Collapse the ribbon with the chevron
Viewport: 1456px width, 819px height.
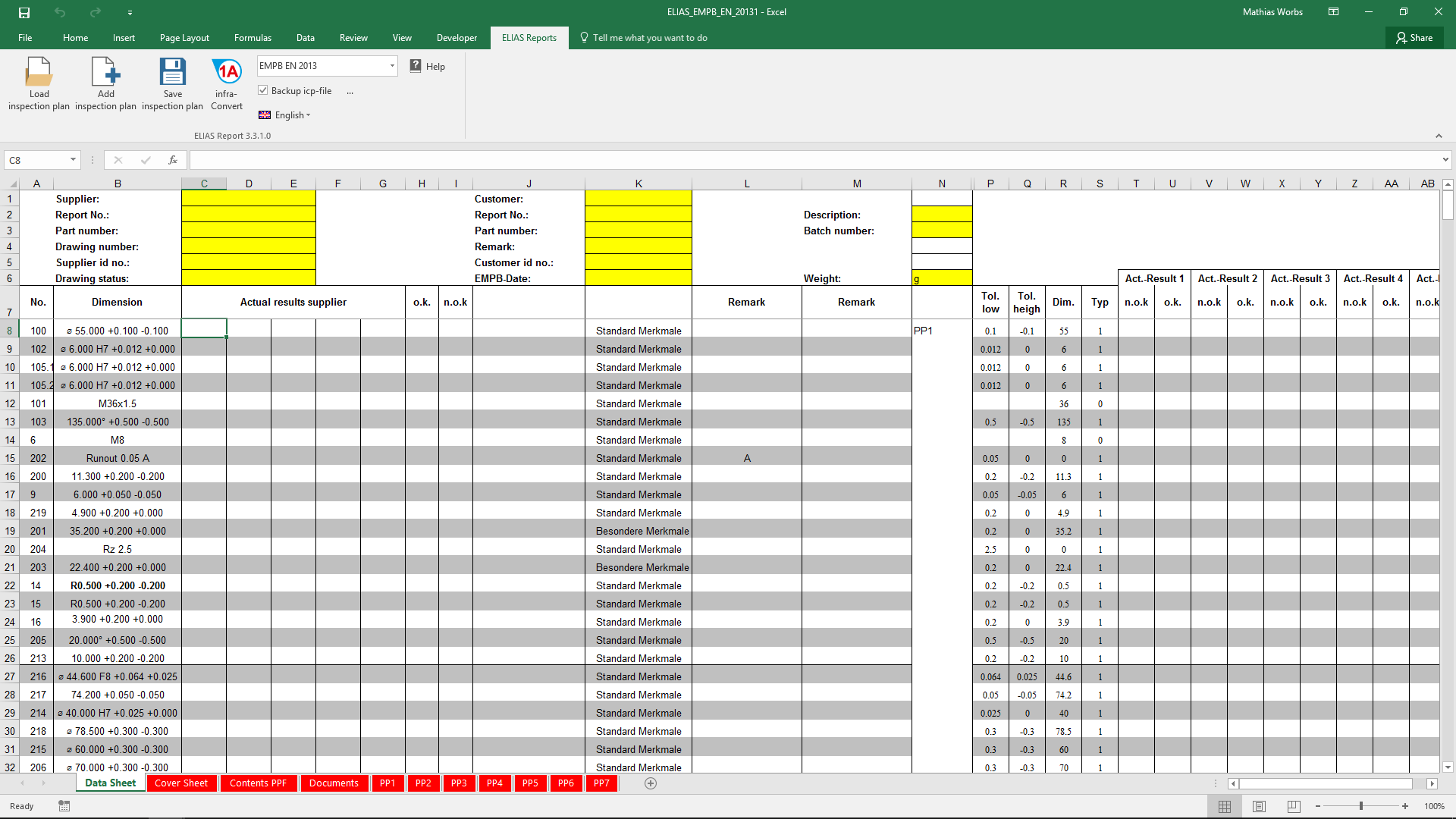point(1439,136)
